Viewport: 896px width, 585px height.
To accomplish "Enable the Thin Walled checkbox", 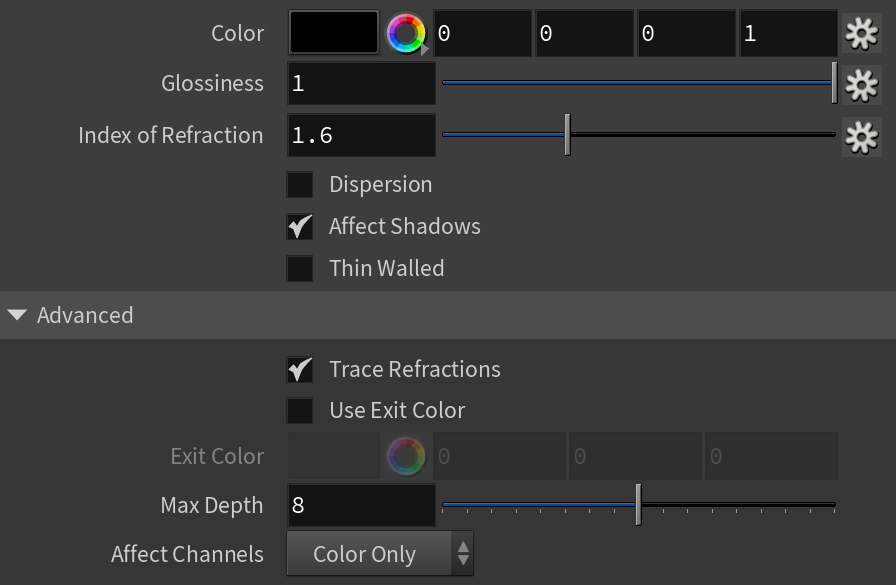I will click(x=299, y=269).
